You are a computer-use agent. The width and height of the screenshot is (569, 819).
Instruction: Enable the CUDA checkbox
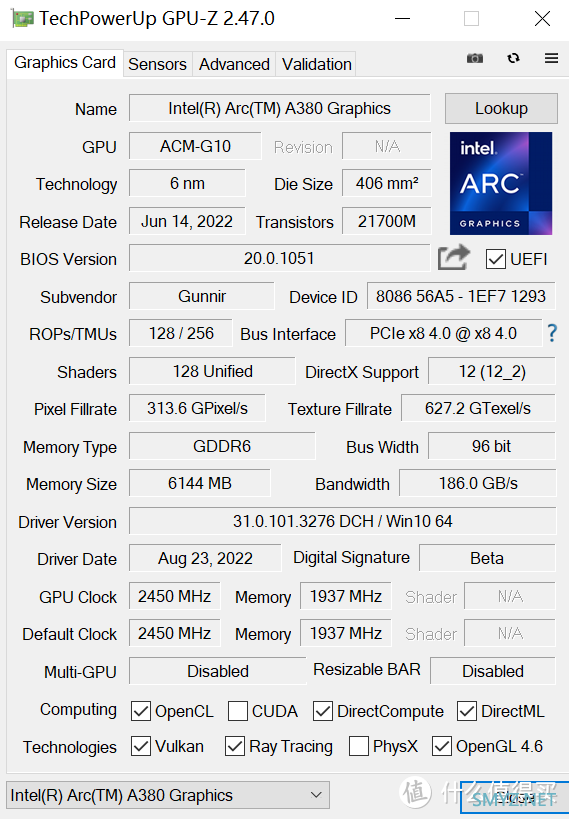click(238, 711)
